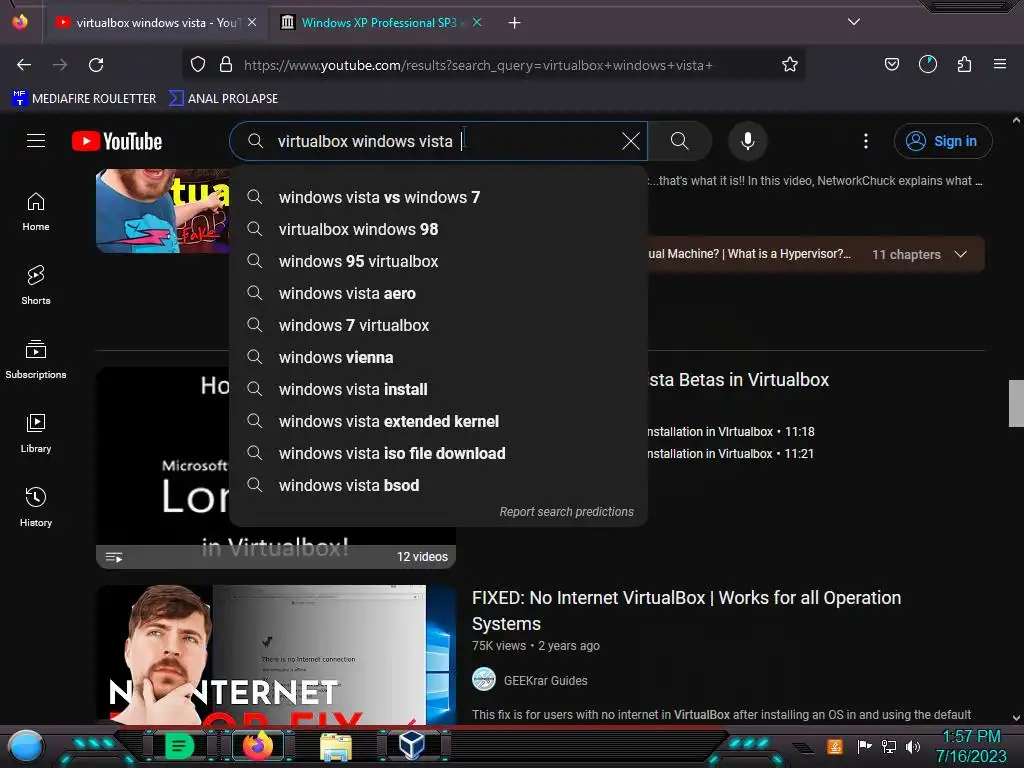
Task: Clear the search box with X
Action: click(631, 141)
